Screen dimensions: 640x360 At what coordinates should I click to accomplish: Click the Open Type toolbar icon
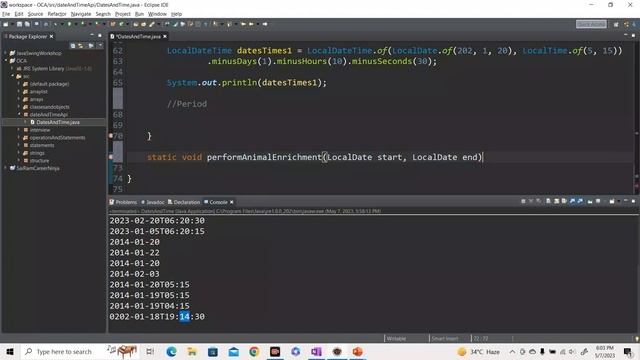pyautogui.click(x=136, y=24)
